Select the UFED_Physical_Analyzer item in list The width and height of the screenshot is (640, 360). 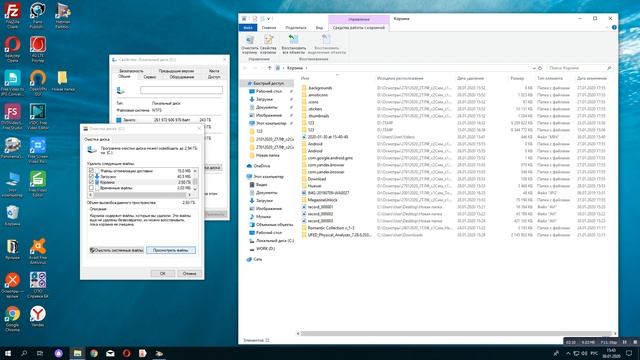coord(337,235)
